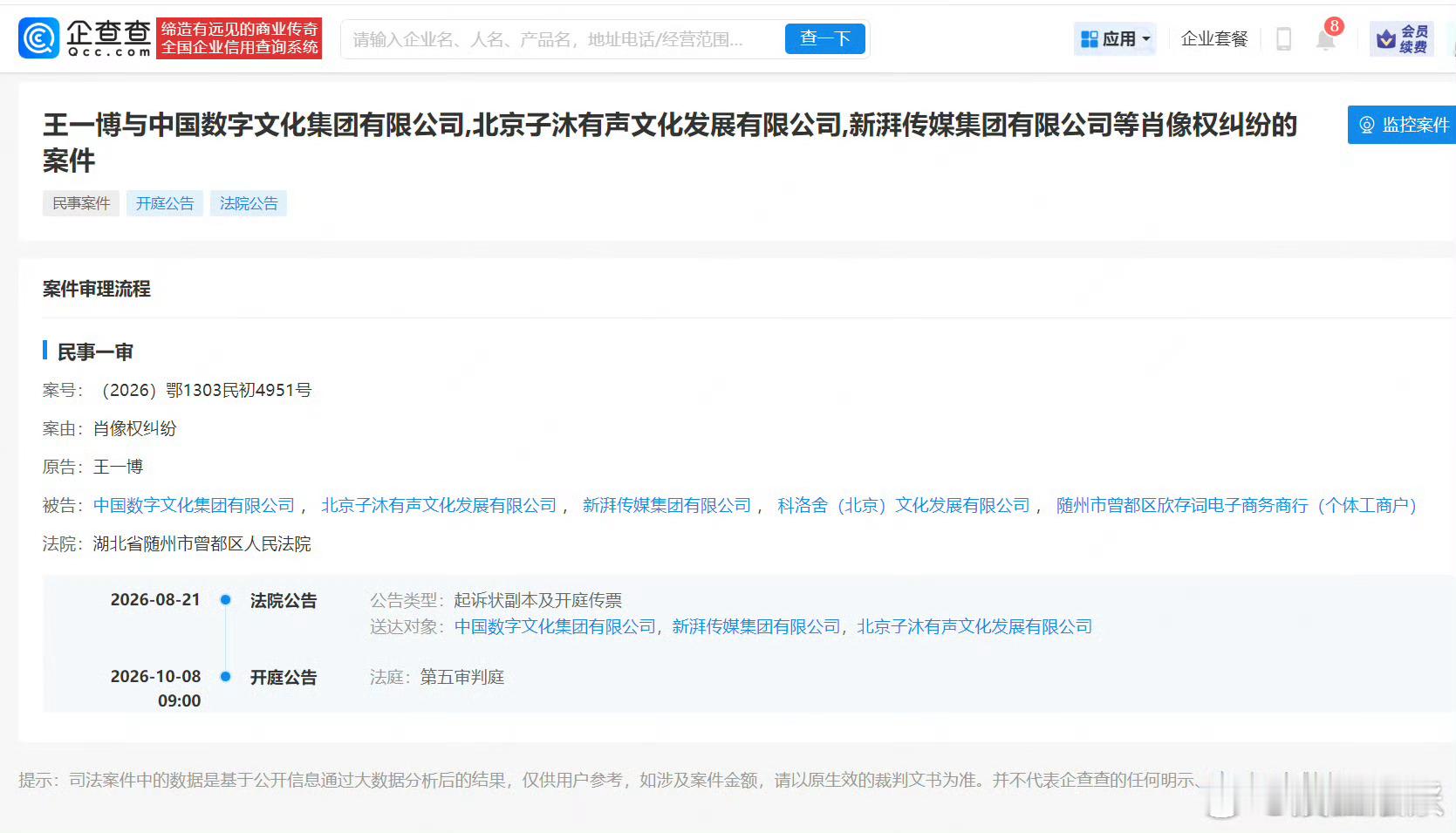
Task: Click the 2026-08-21 timeline dot
Action: click(x=225, y=600)
